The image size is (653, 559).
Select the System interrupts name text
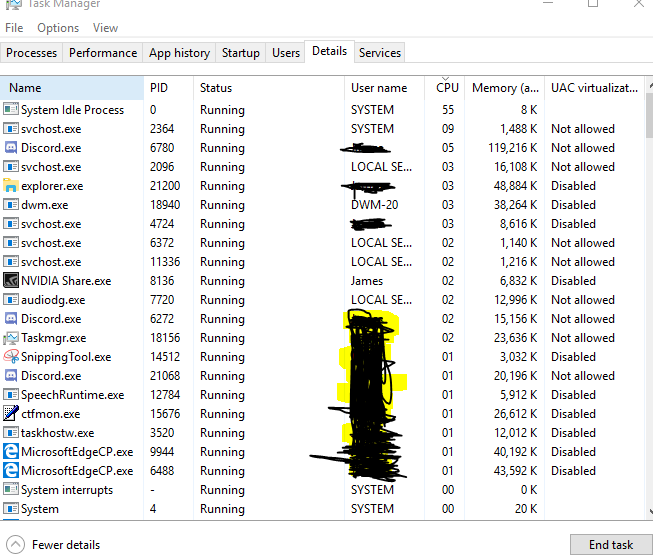(67, 490)
